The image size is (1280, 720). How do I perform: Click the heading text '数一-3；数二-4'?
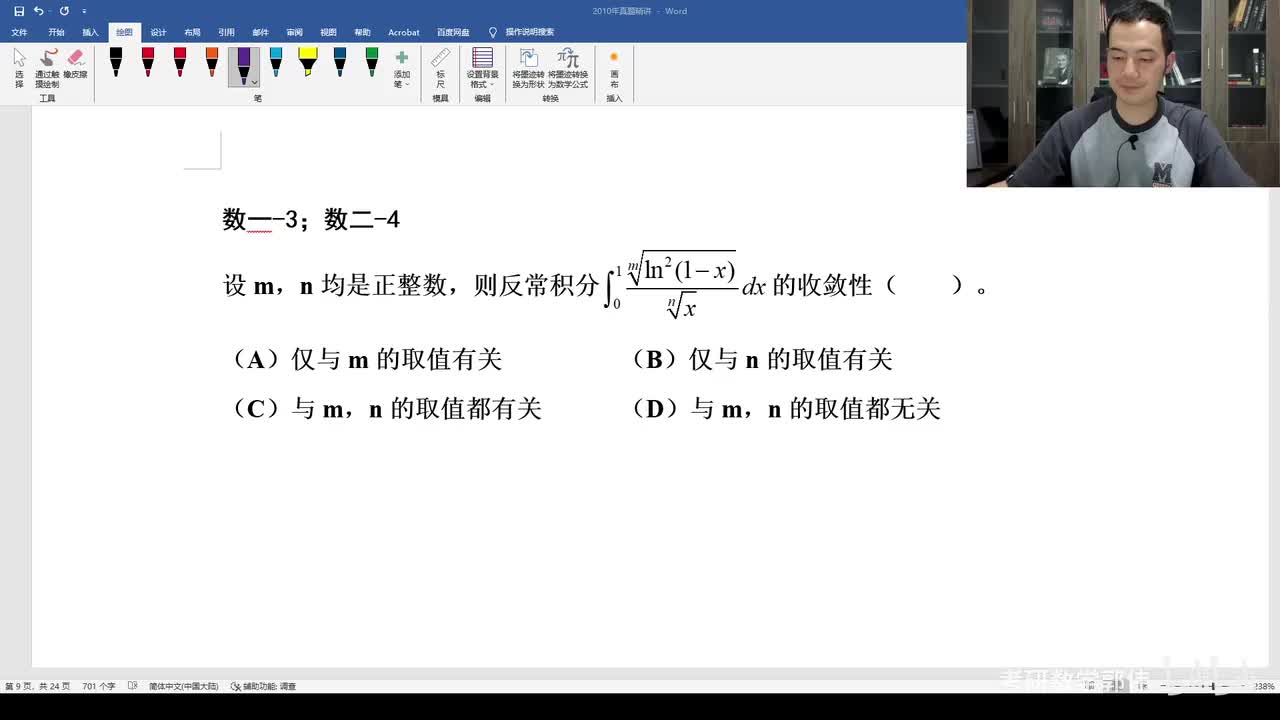(311, 219)
